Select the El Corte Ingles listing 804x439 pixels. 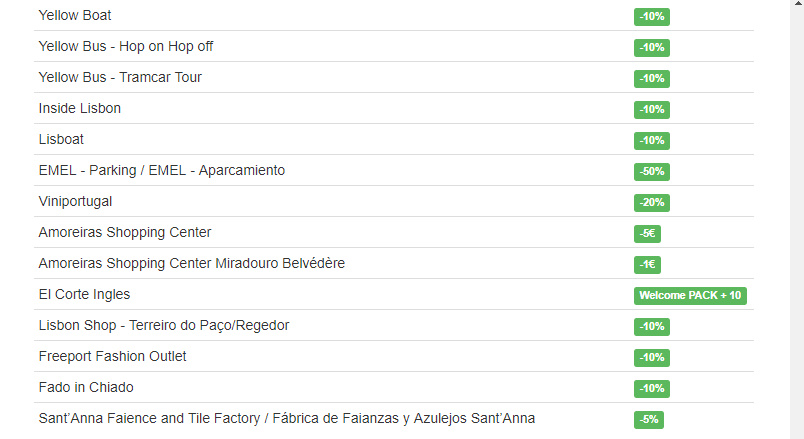click(84, 294)
